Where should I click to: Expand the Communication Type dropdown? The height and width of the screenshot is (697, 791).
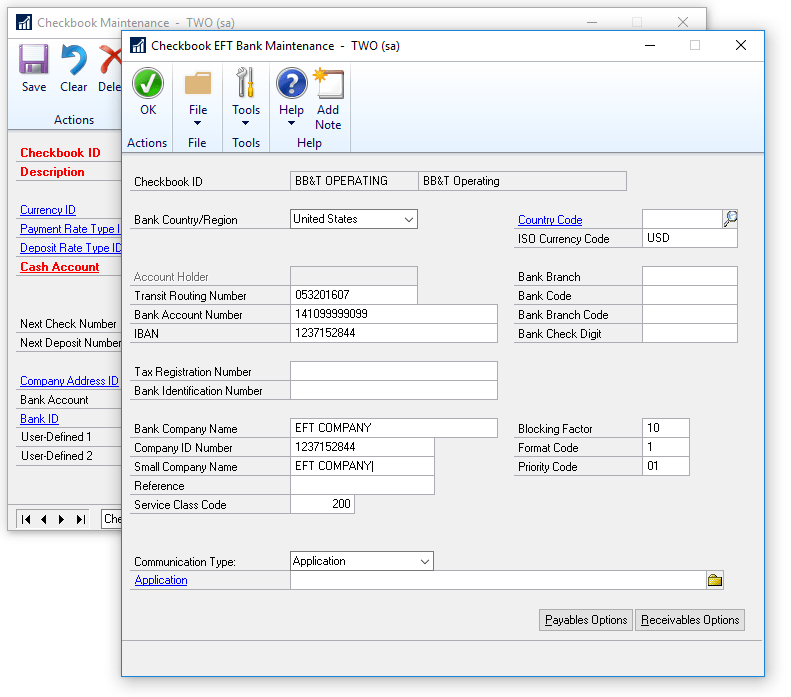click(x=424, y=562)
